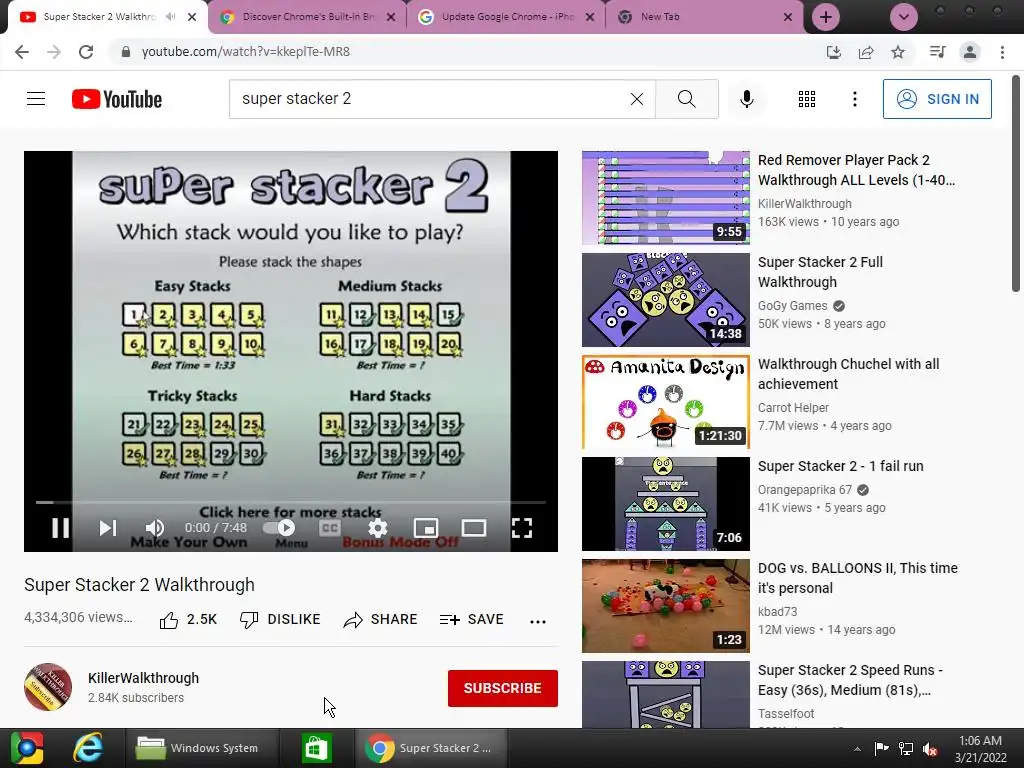Open video player settings gear
The image size is (1024, 768).
(377, 528)
